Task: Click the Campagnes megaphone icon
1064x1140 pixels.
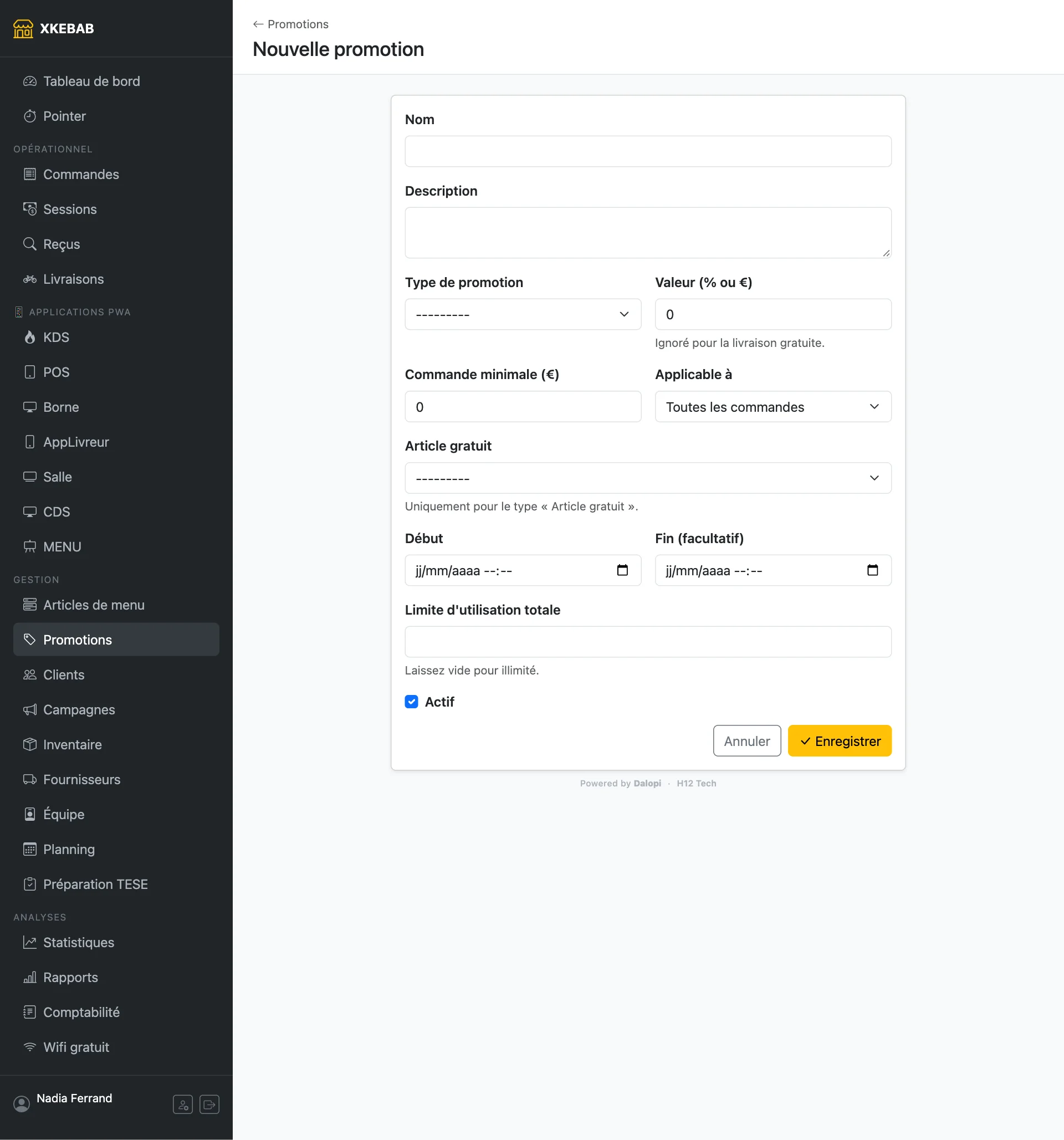Action: click(30, 709)
